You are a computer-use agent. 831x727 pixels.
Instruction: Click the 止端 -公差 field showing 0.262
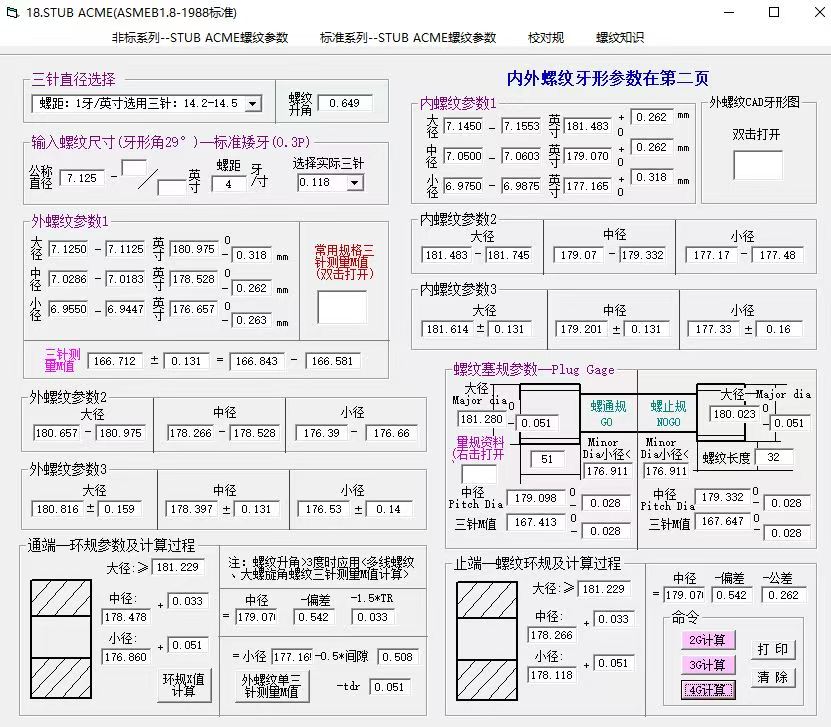784,595
